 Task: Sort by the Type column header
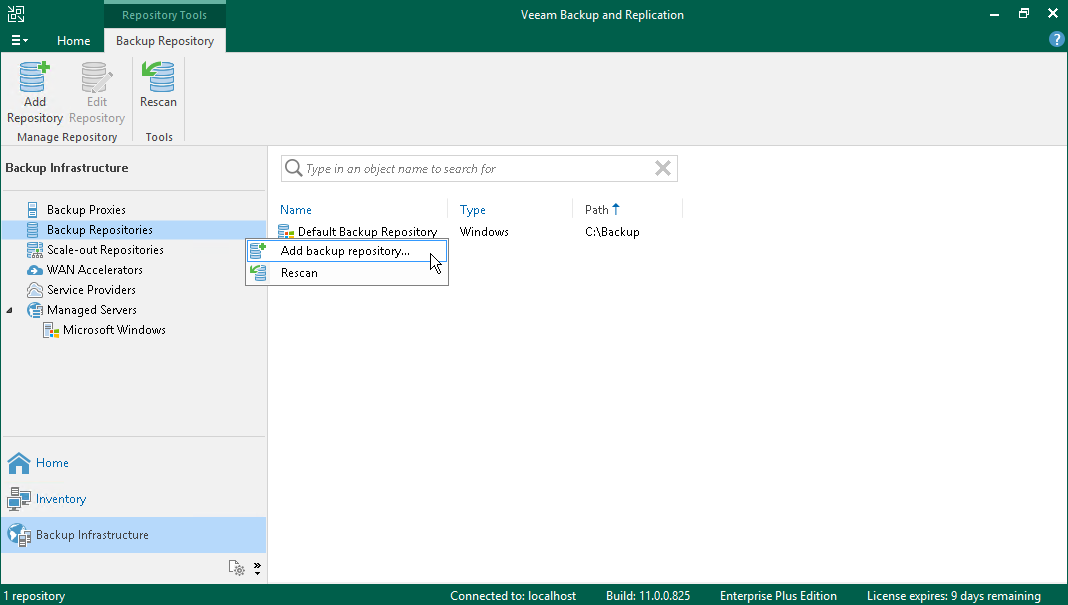point(473,210)
